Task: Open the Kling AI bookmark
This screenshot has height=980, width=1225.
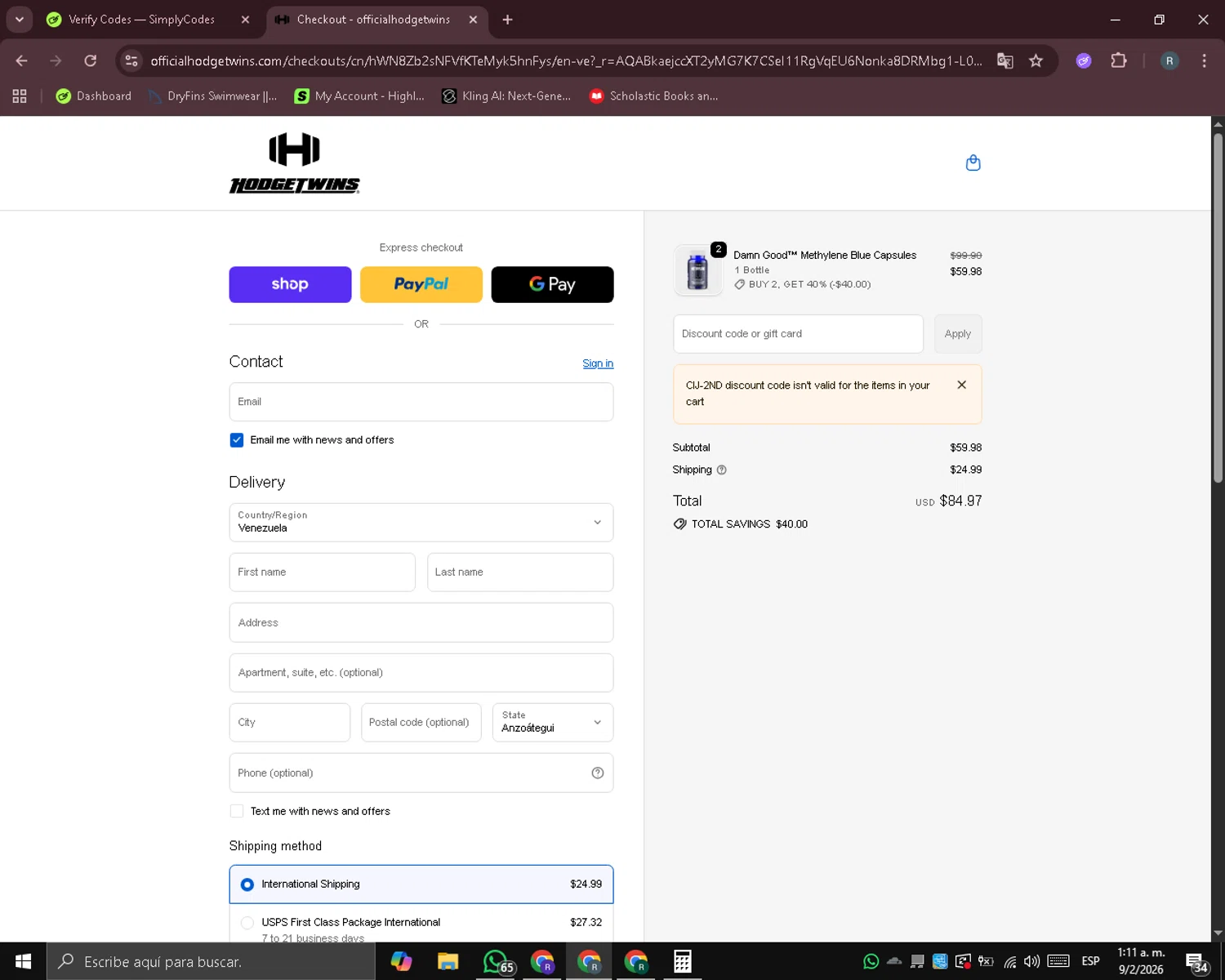Action: tap(506, 96)
